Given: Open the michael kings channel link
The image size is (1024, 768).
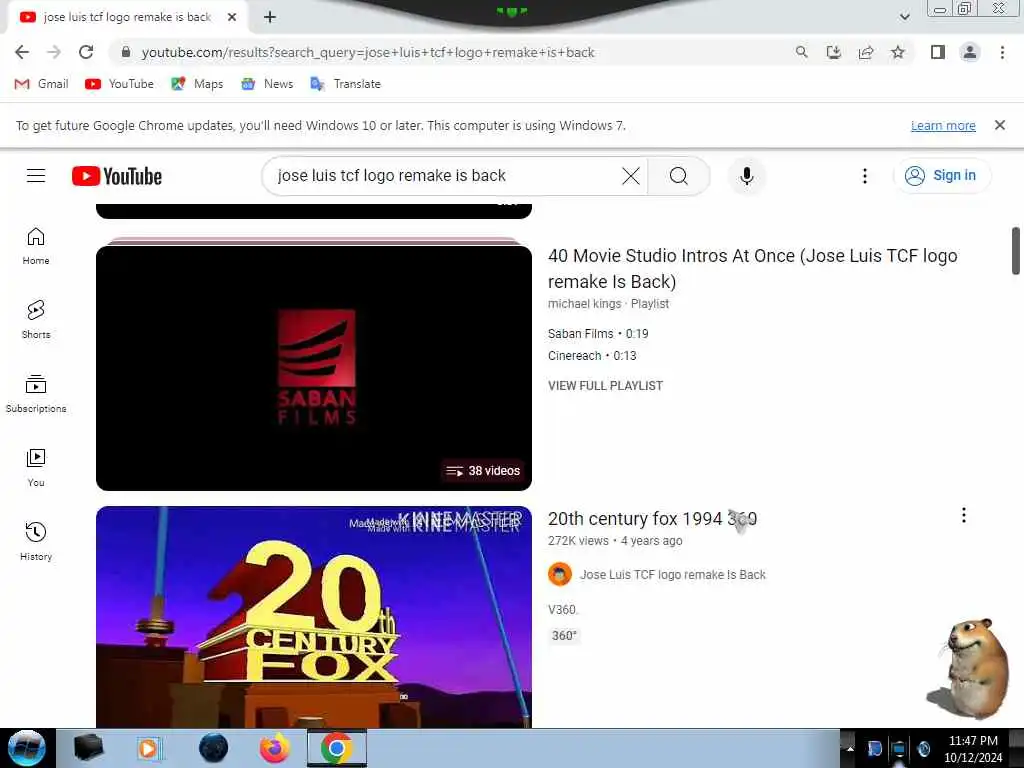Looking at the screenshot, I should 584,304.
